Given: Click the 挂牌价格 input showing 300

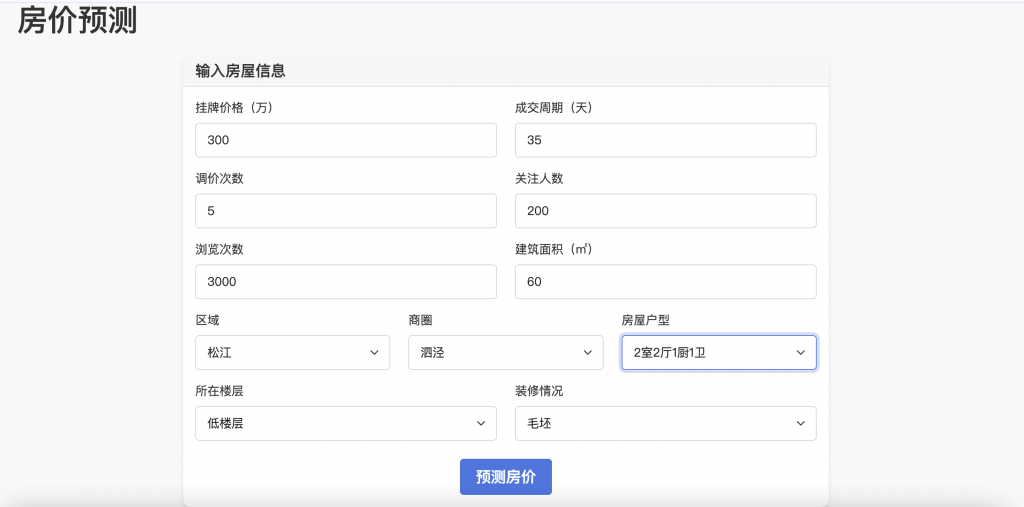Looking at the screenshot, I should pyautogui.click(x=345, y=140).
